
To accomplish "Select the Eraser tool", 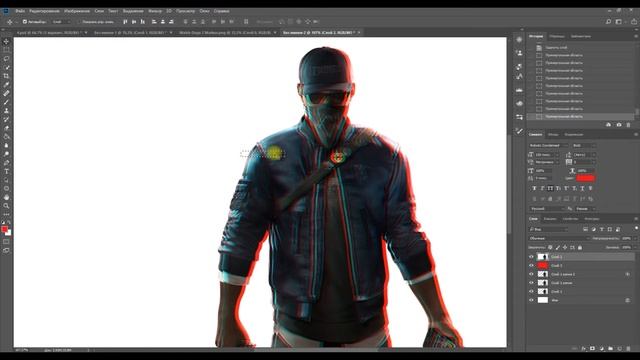I will [6, 128].
